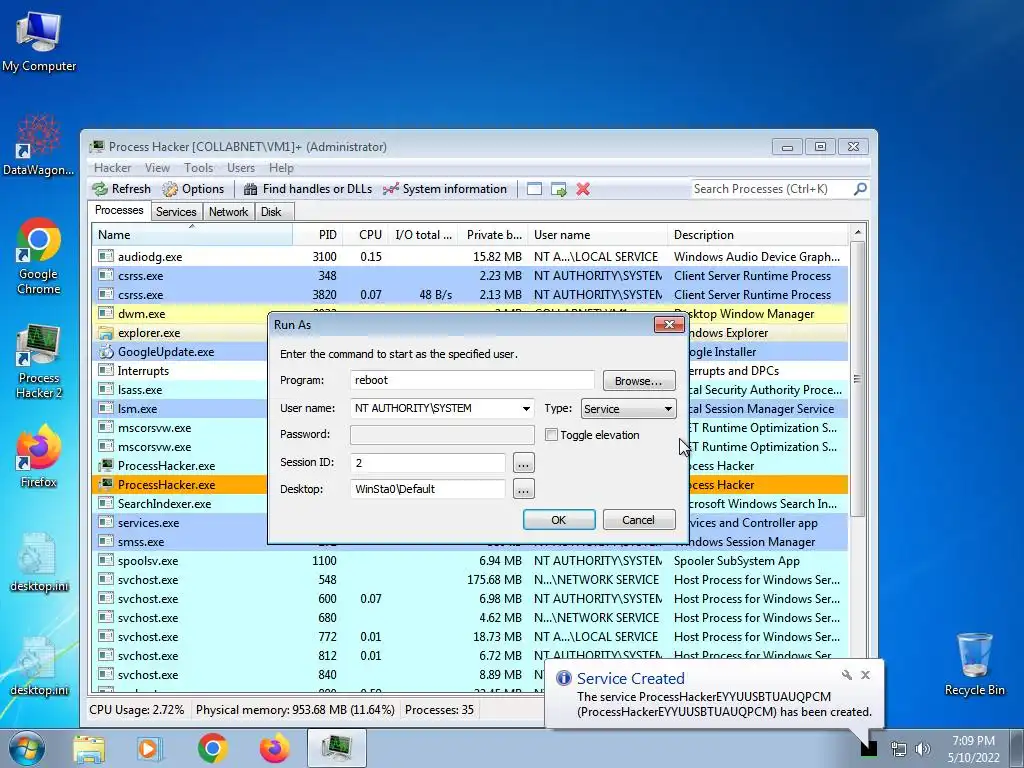Switch to the Services tab

pyautogui.click(x=176, y=212)
